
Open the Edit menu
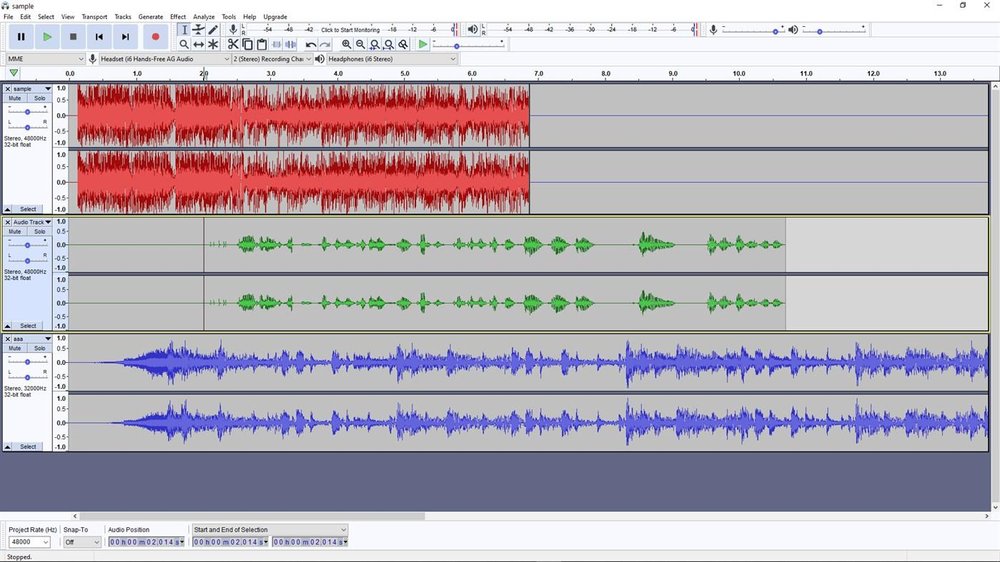click(26, 17)
